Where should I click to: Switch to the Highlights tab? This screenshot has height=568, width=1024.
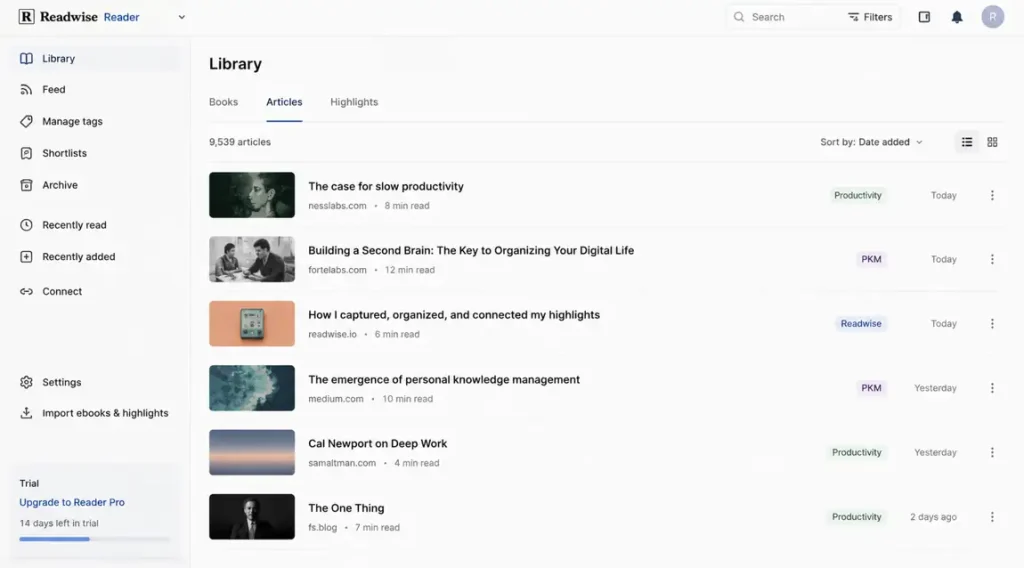[x=354, y=103]
